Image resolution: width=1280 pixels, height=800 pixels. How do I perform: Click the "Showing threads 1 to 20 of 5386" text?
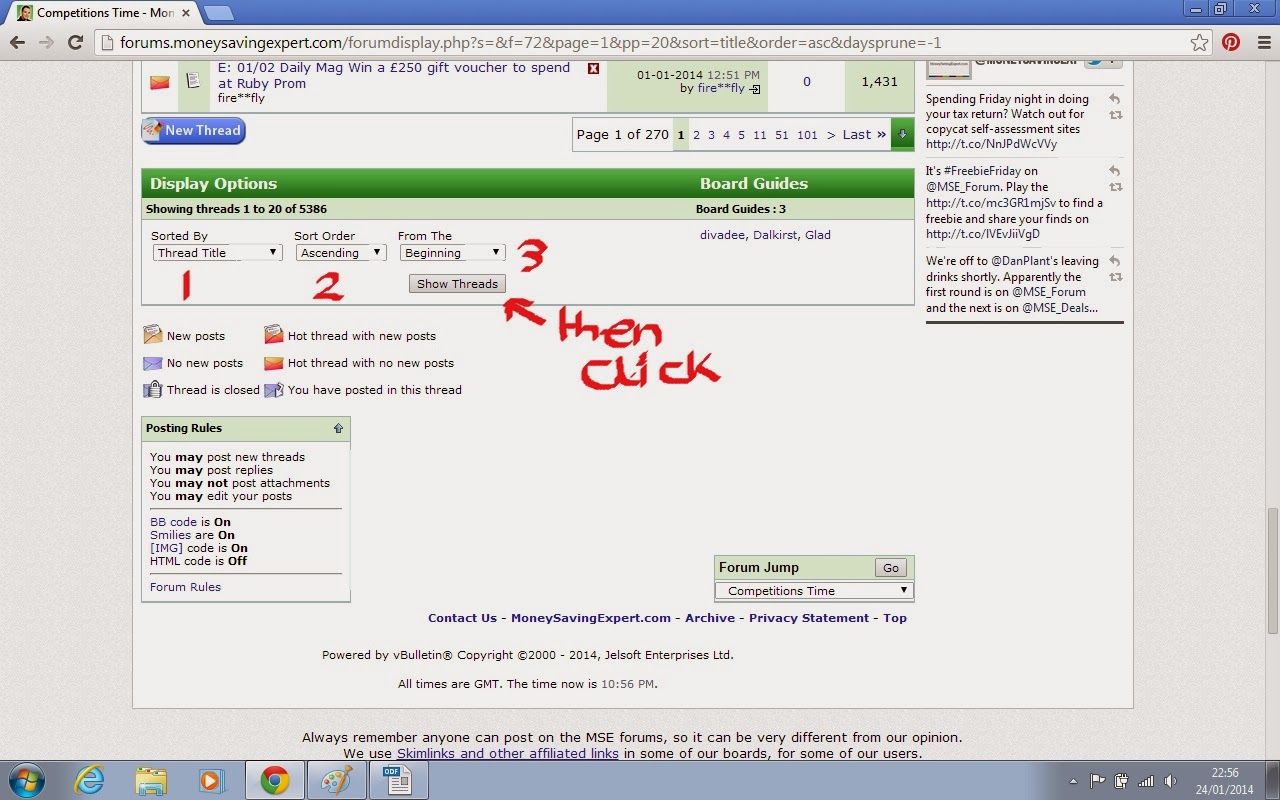coord(236,210)
